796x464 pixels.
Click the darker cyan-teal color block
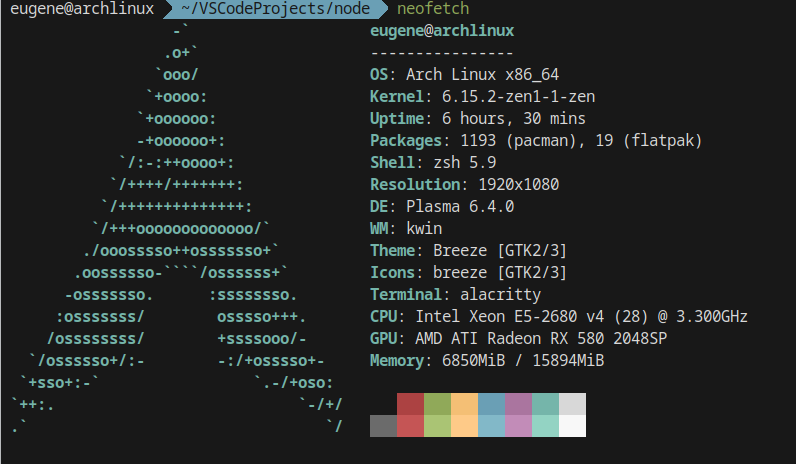545,404
